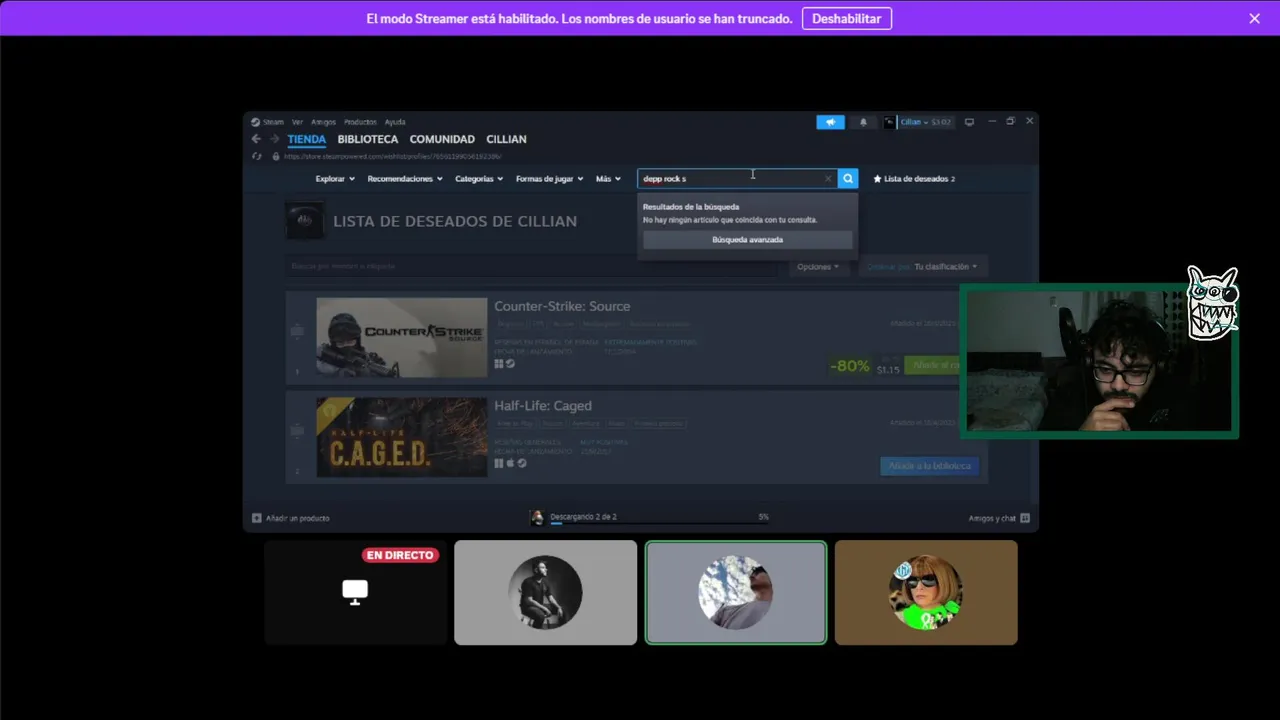The height and width of the screenshot is (720, 1280).
Task: Click the download progress bar at 5%
Action: [659, 523]
